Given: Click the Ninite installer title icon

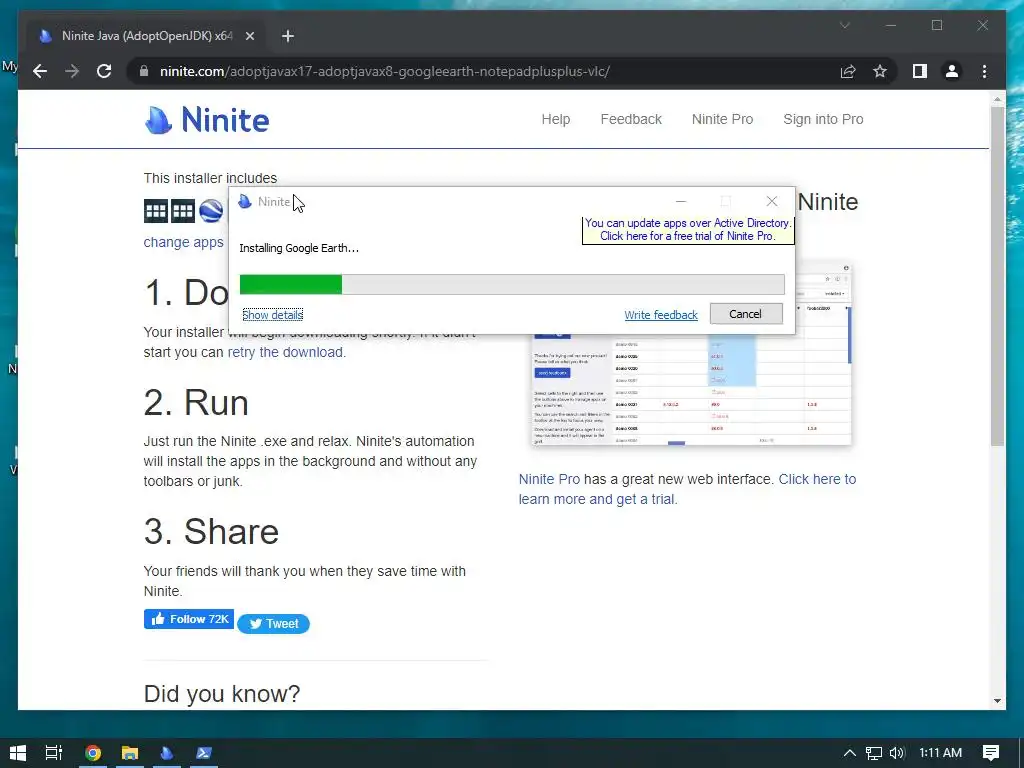Looking at the screenshot, I should click(245, 201).
